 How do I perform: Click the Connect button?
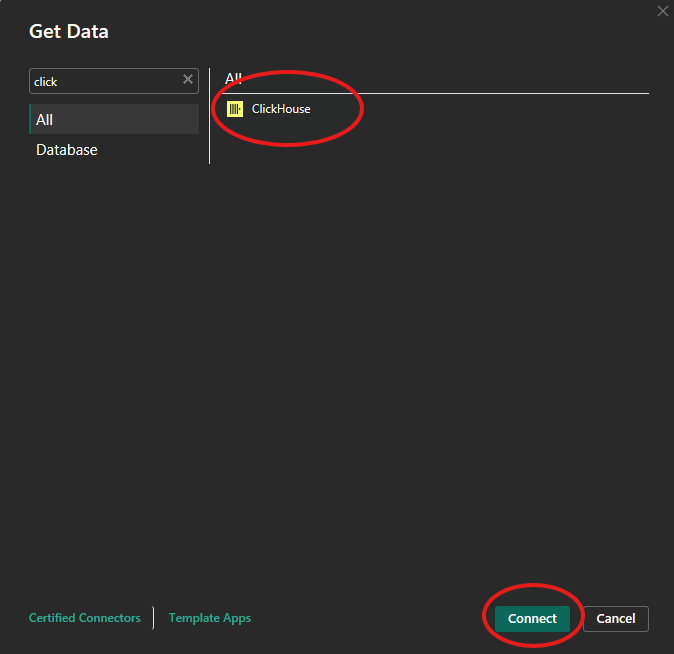point(532,618)
